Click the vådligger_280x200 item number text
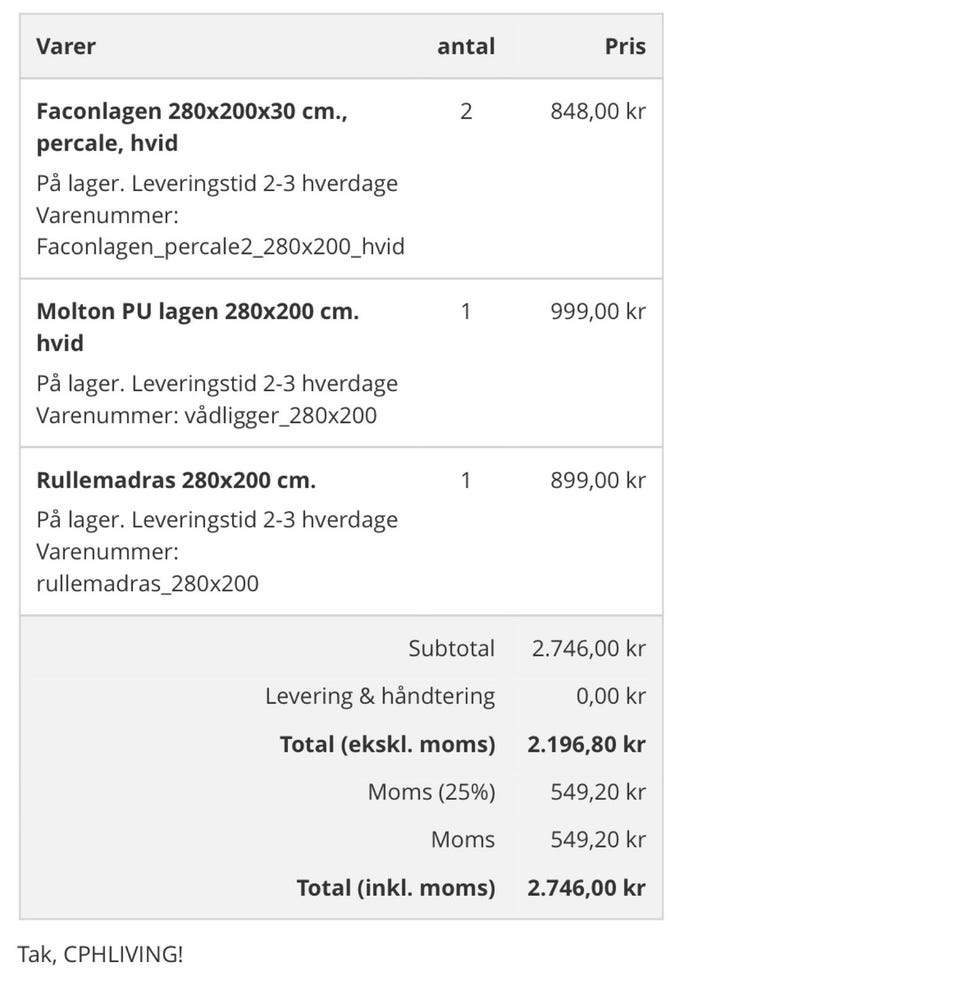 point(281,416)
